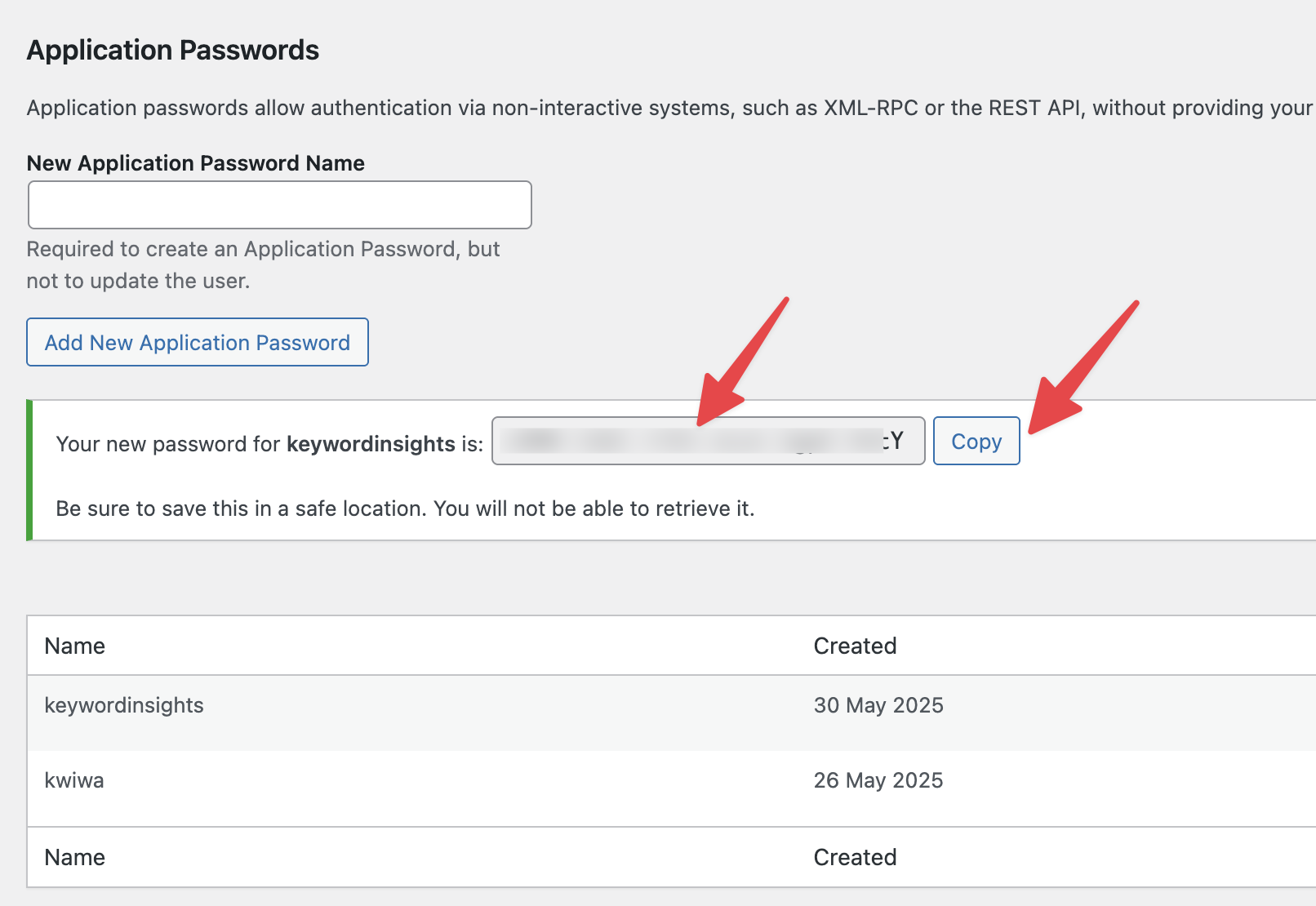Screen dimensions: 1316x906
Task: Click the 30 May 2025 created date
Action: (x=878, y=705)
